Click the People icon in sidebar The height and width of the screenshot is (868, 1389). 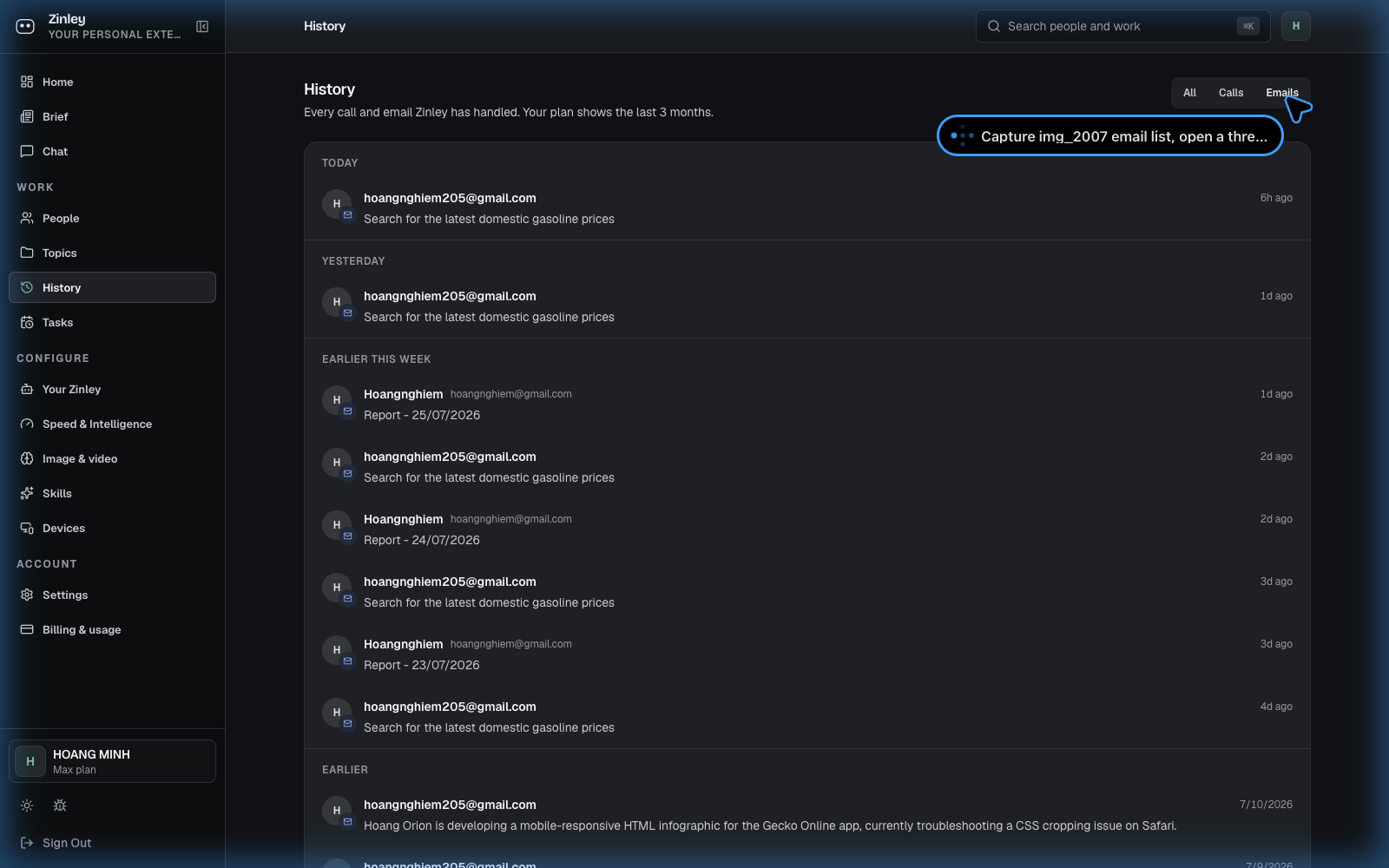[x=27, y=218]
